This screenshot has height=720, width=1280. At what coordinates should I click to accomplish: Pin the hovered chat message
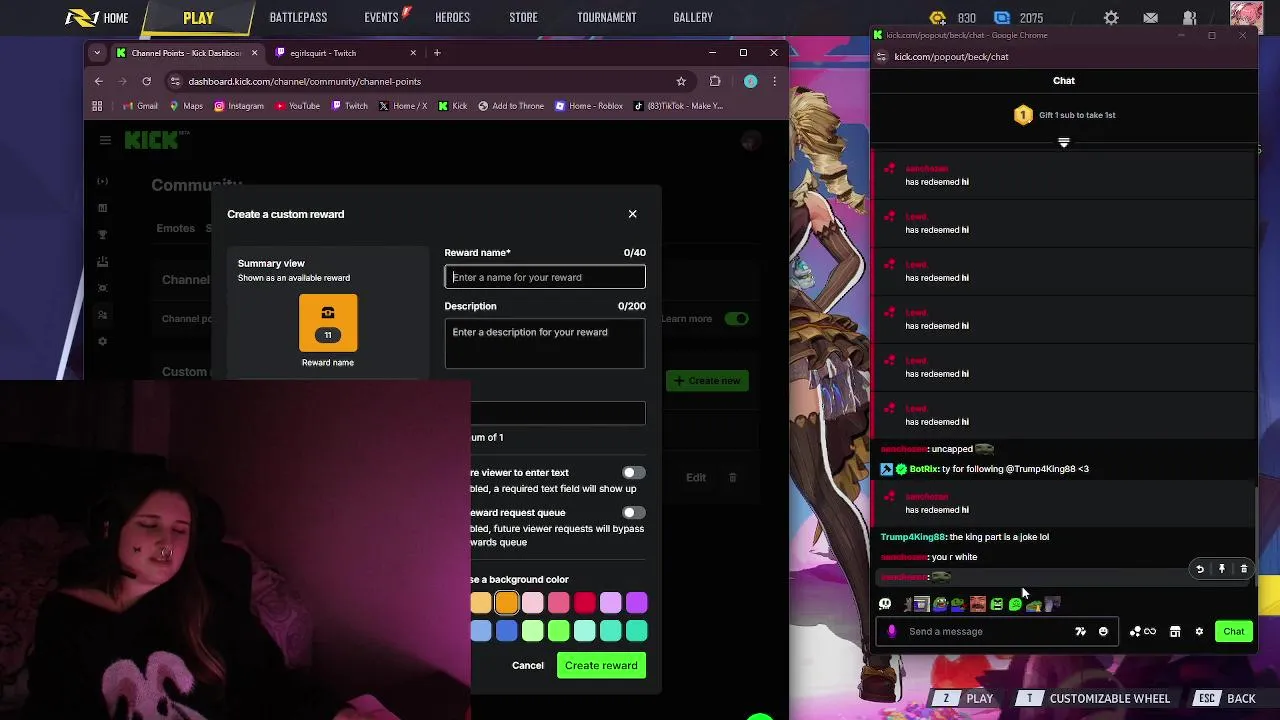pyautogui.click(x=1222, y=569)
